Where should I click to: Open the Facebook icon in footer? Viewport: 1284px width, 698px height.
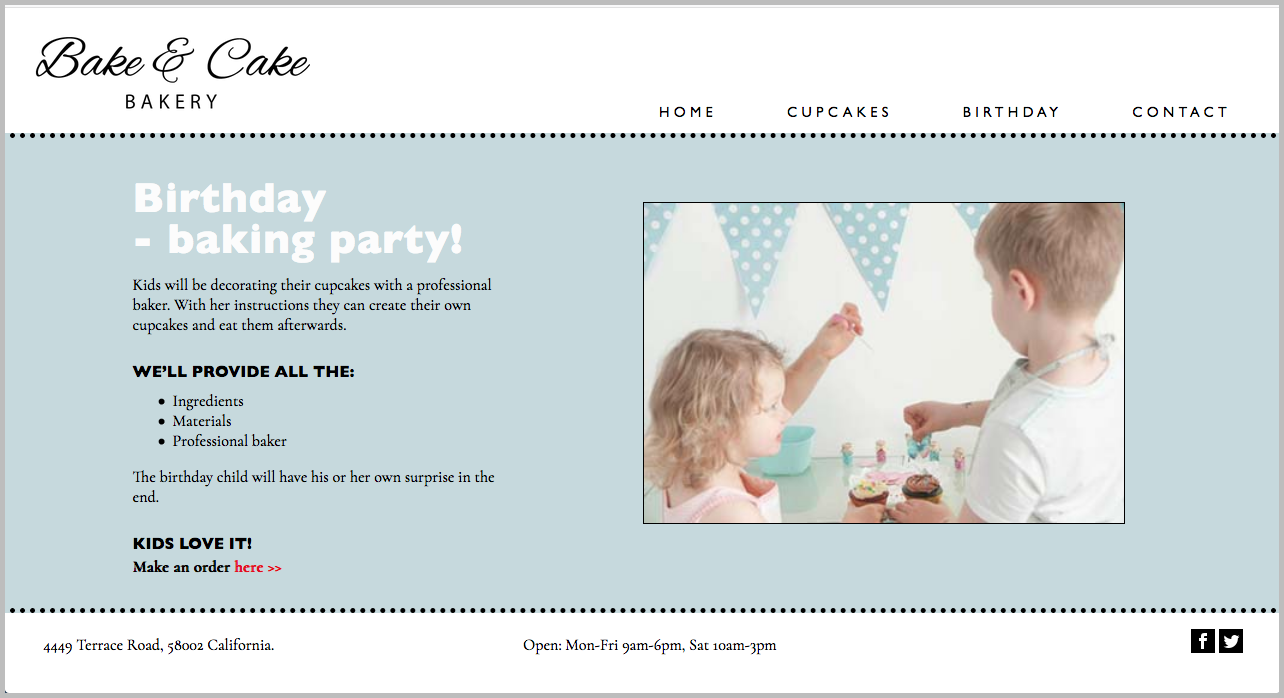(1203, 641)
